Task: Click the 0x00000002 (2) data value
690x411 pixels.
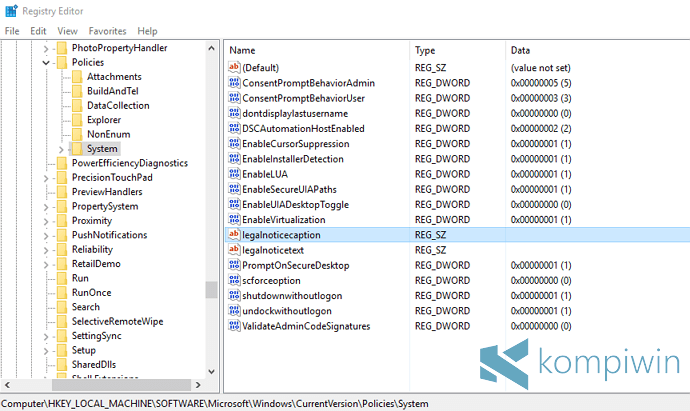Action: [x=541, y=128]
